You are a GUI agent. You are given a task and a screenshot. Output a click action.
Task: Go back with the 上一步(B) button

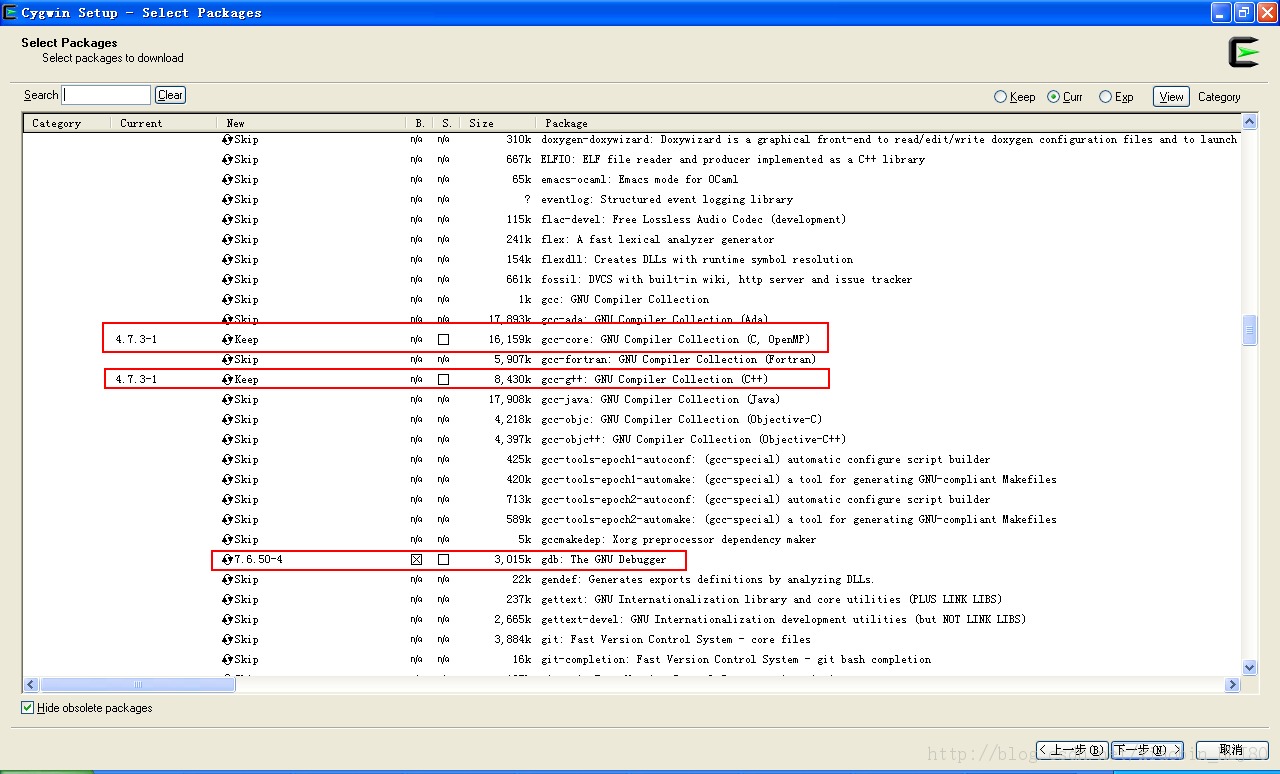coord(1072,750)
